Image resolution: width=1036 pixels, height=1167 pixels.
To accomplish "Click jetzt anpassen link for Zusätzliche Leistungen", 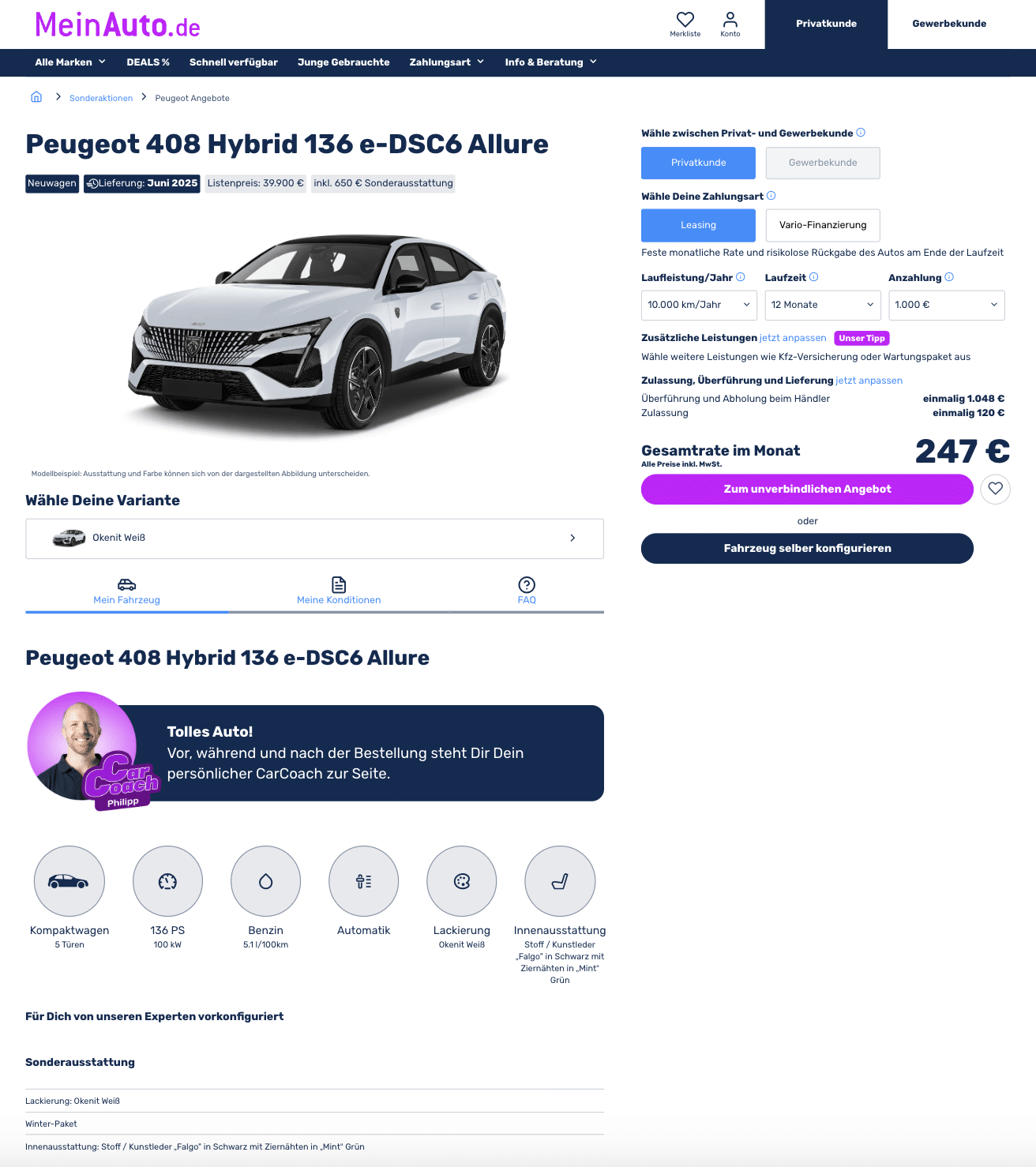I will click(793, 338).
